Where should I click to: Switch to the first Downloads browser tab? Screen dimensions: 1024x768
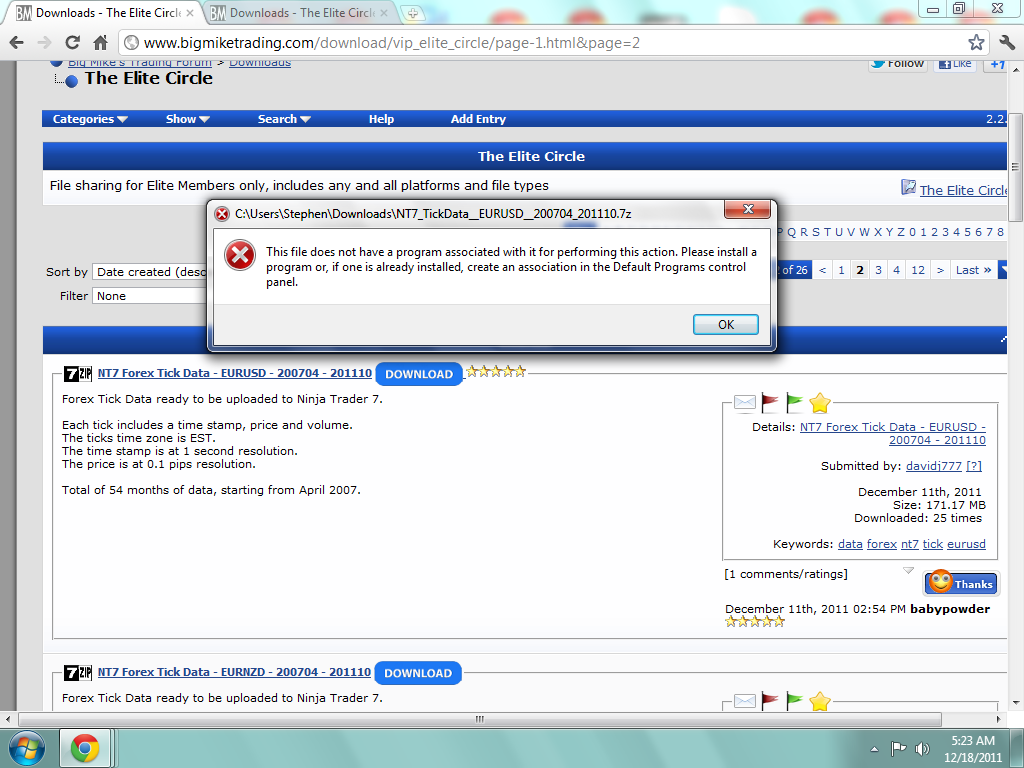tap(104, 12)
